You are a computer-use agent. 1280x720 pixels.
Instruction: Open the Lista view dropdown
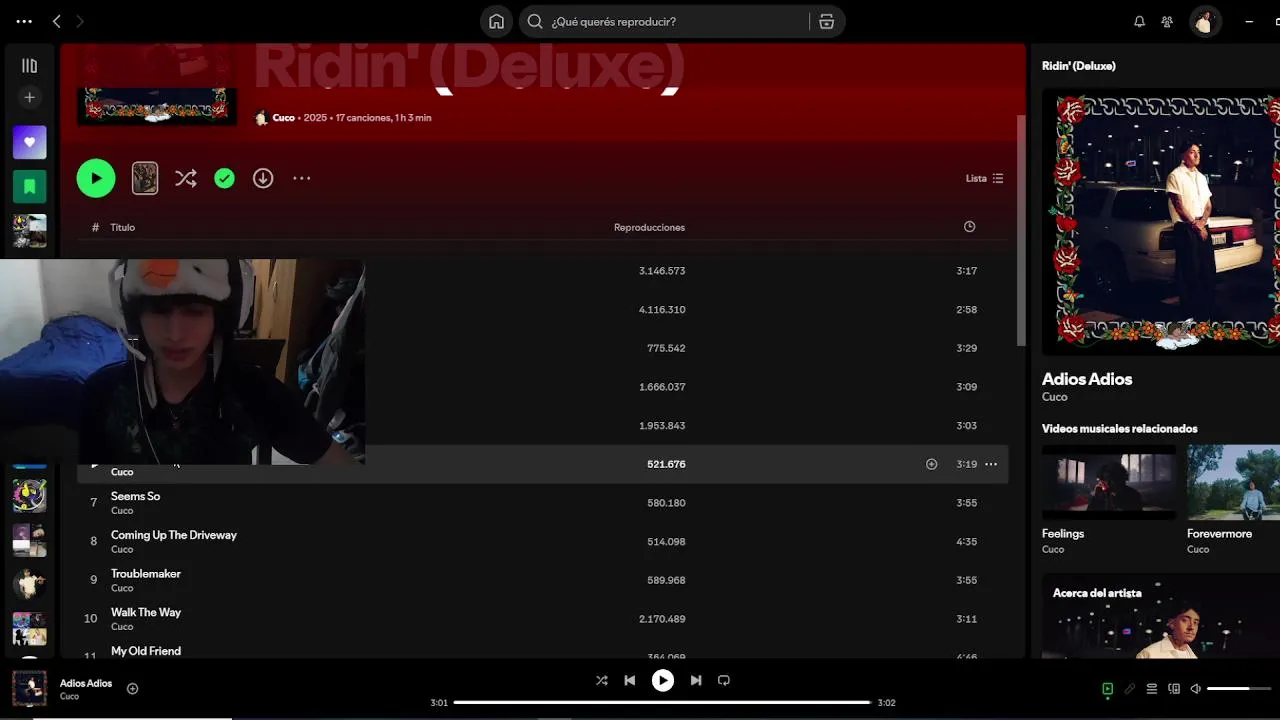pos(984,178)
